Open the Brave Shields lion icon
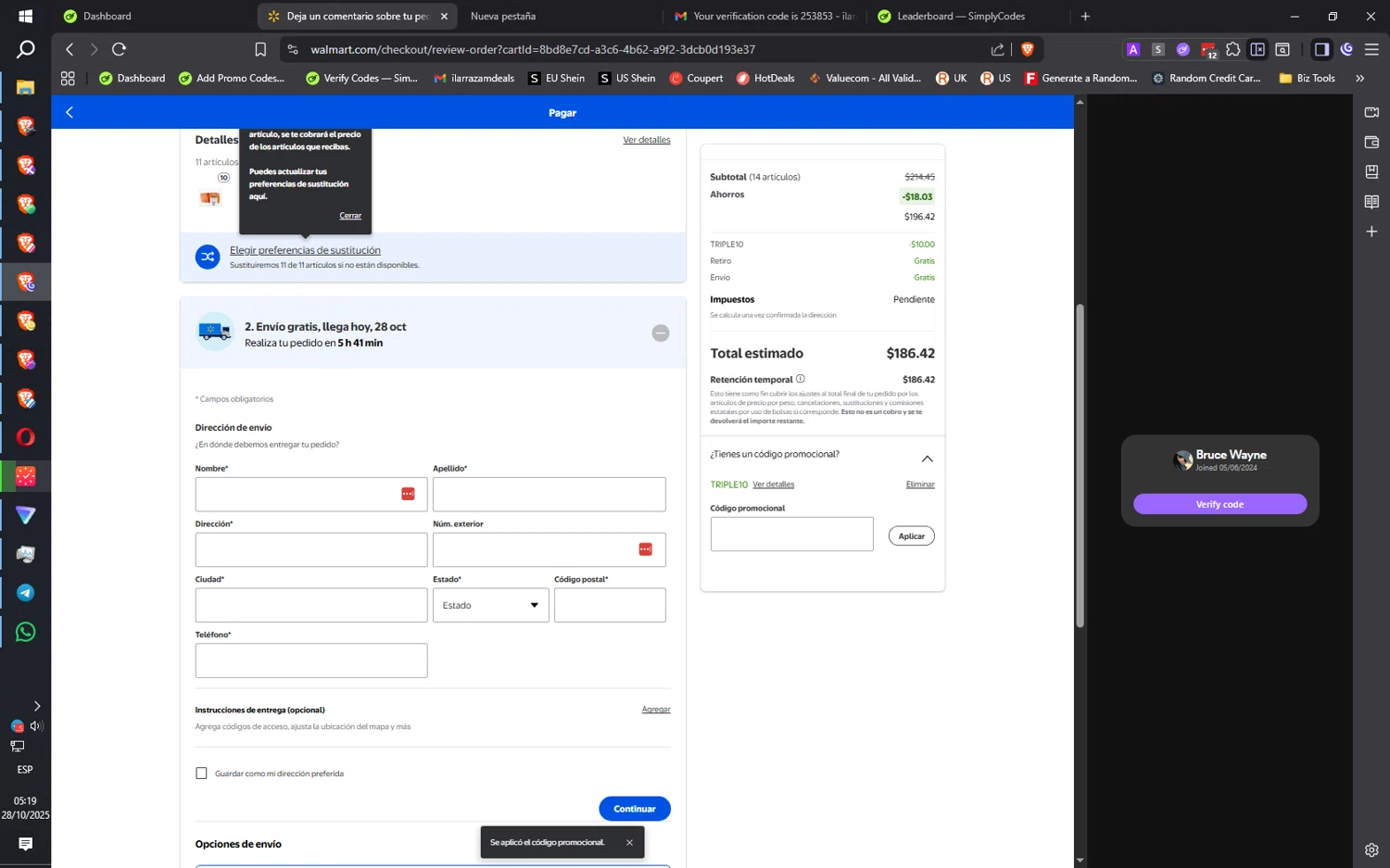 click(x=1027, y=49)
